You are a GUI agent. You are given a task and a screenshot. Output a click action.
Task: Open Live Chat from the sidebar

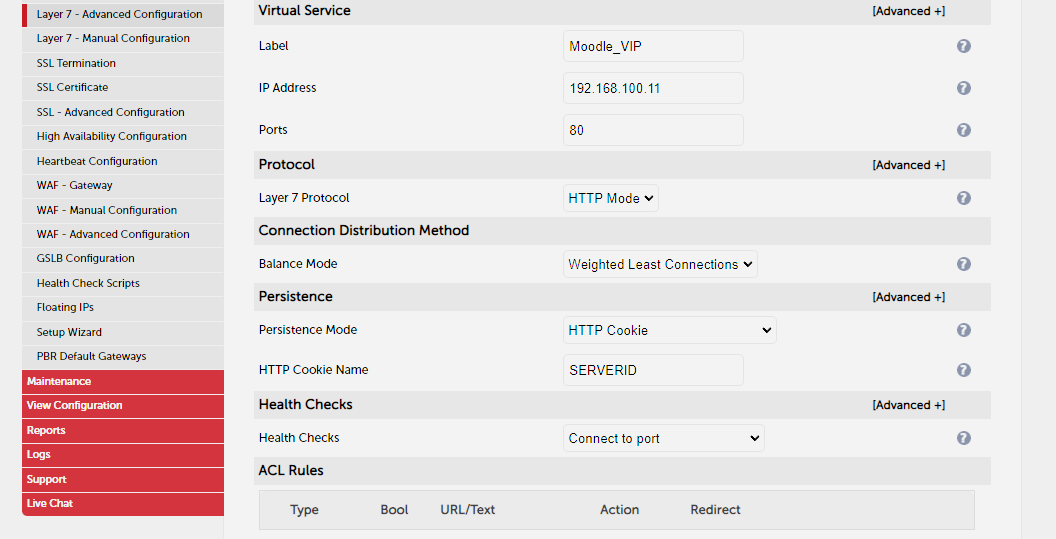point(123,504)
